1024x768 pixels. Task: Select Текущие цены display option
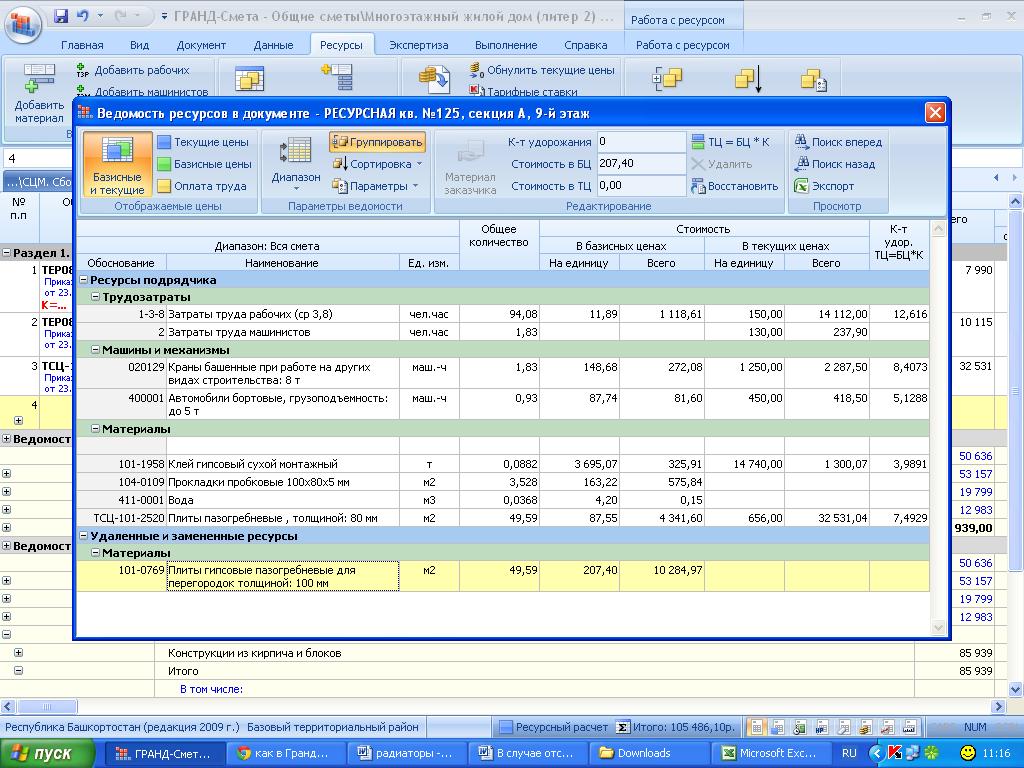tap(203, 142)
